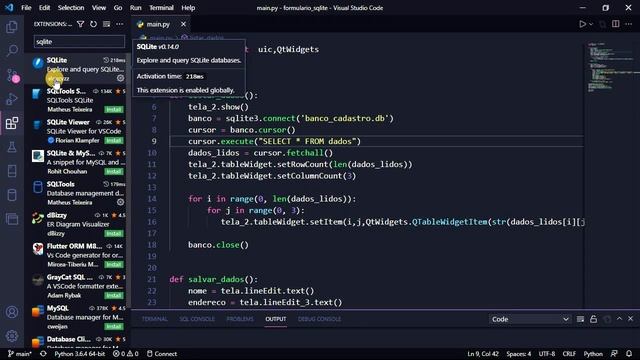This screenshot has height=360, width=640.
Task: Maximize the bottom panel size
Action: click(x=619, y=319)
